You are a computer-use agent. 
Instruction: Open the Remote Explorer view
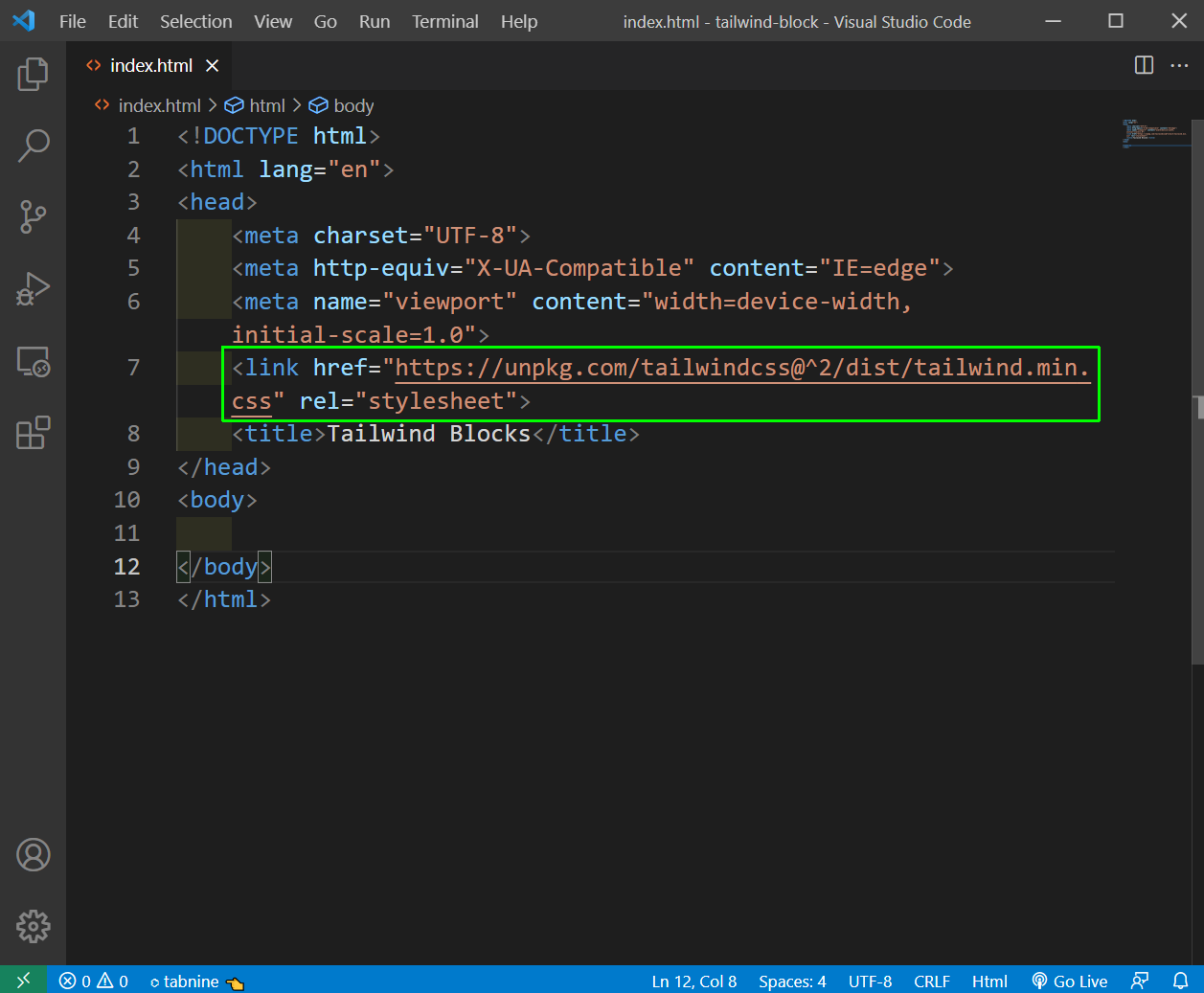[x=33, y=361]
